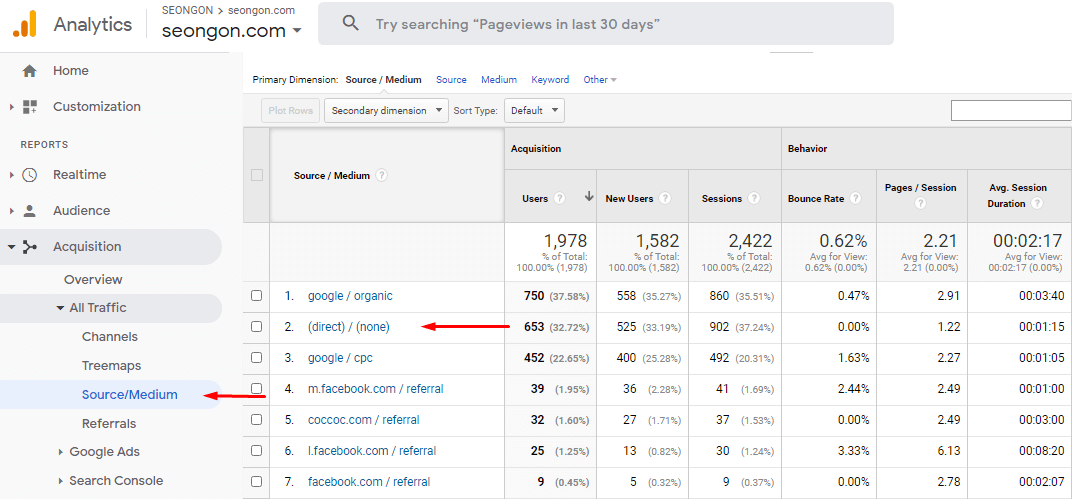Sort by the Sessions column header
Image resolution: width=1072 pixels, height=499 pixels.
click(721, 199)
